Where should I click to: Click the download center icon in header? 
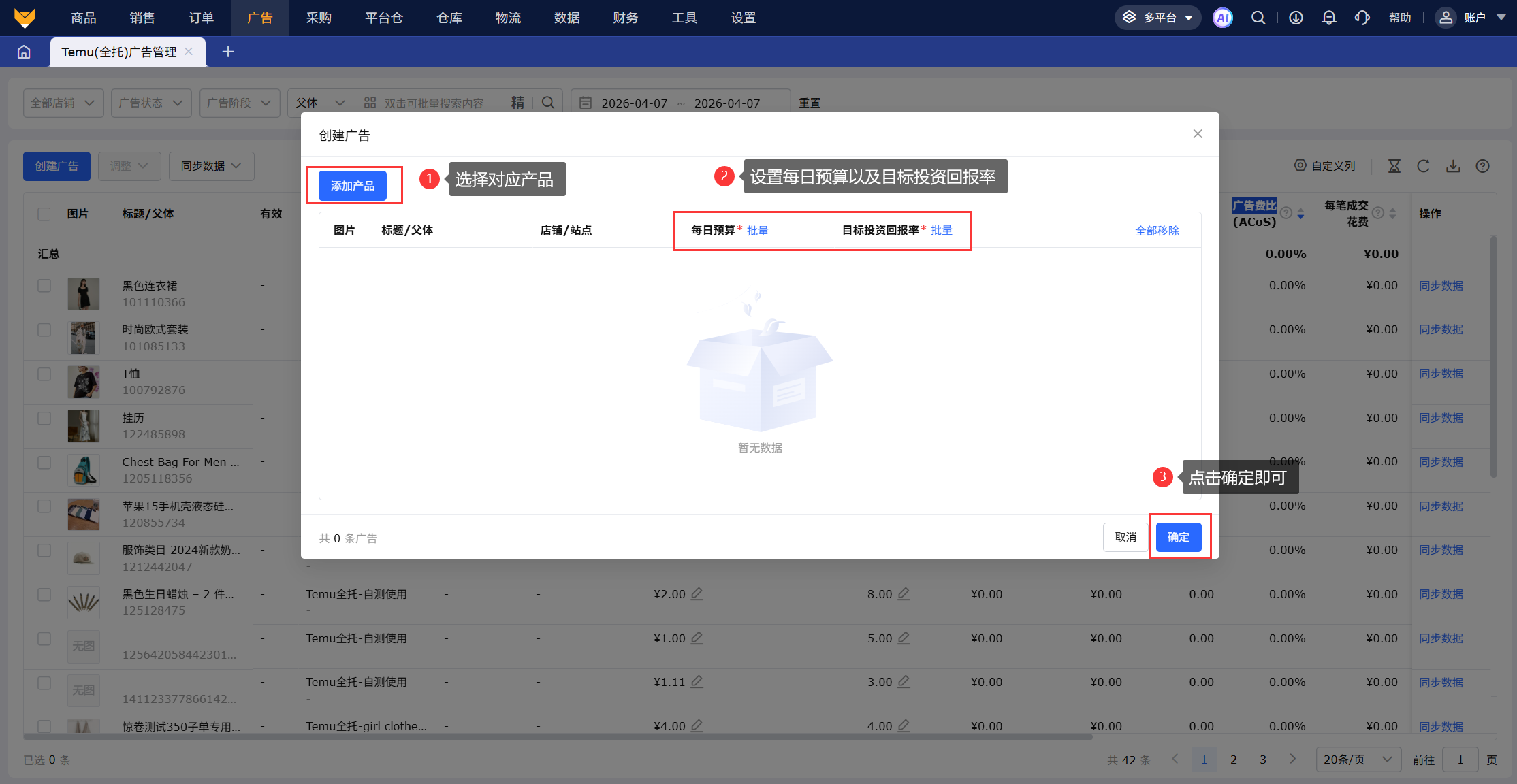1296,18
